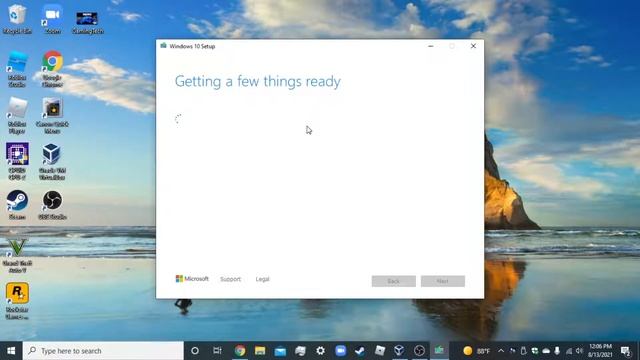Minimize the Windows 10 Setup window
The image size is (640, 360).
[431, 46]
